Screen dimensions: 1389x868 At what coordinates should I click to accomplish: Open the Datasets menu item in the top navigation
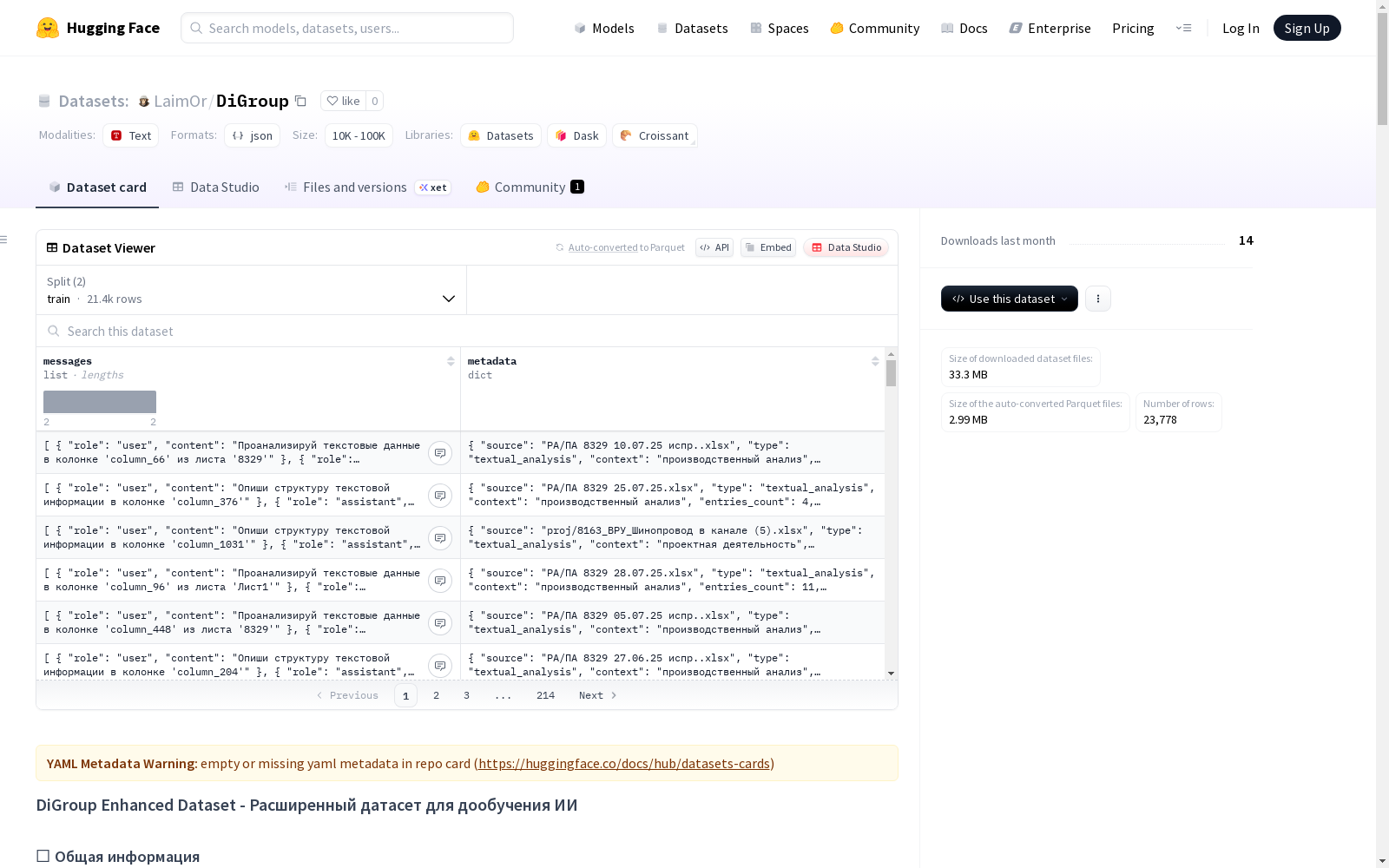pyautogui.click(x=692, y=28)
